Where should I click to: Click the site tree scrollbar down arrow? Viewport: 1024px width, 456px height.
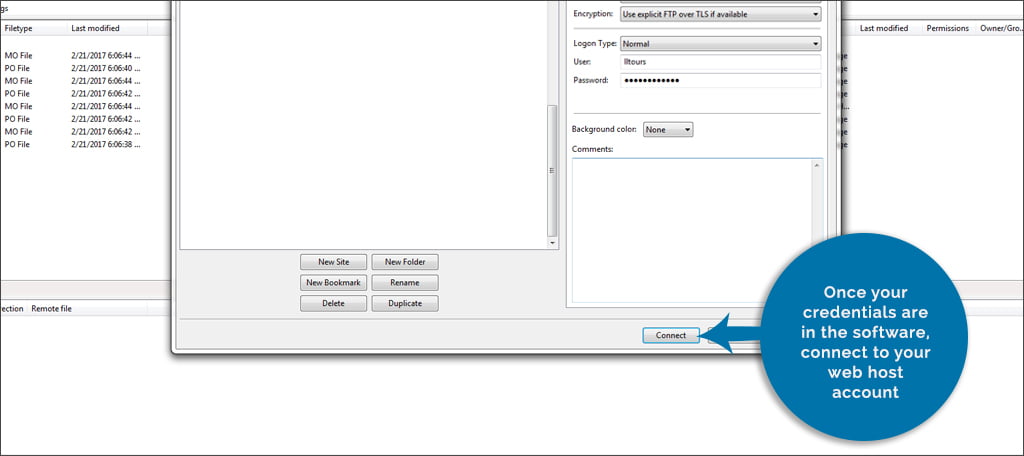click(x=552, y=242)
